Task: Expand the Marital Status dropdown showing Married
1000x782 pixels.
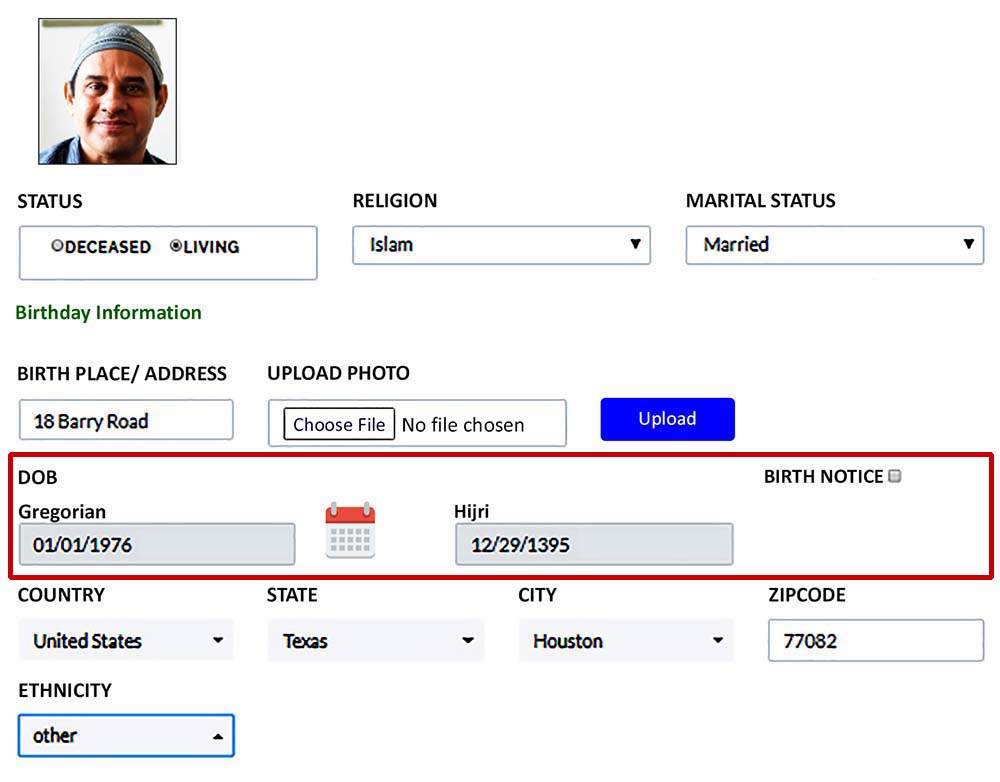Action: point(834,245)
